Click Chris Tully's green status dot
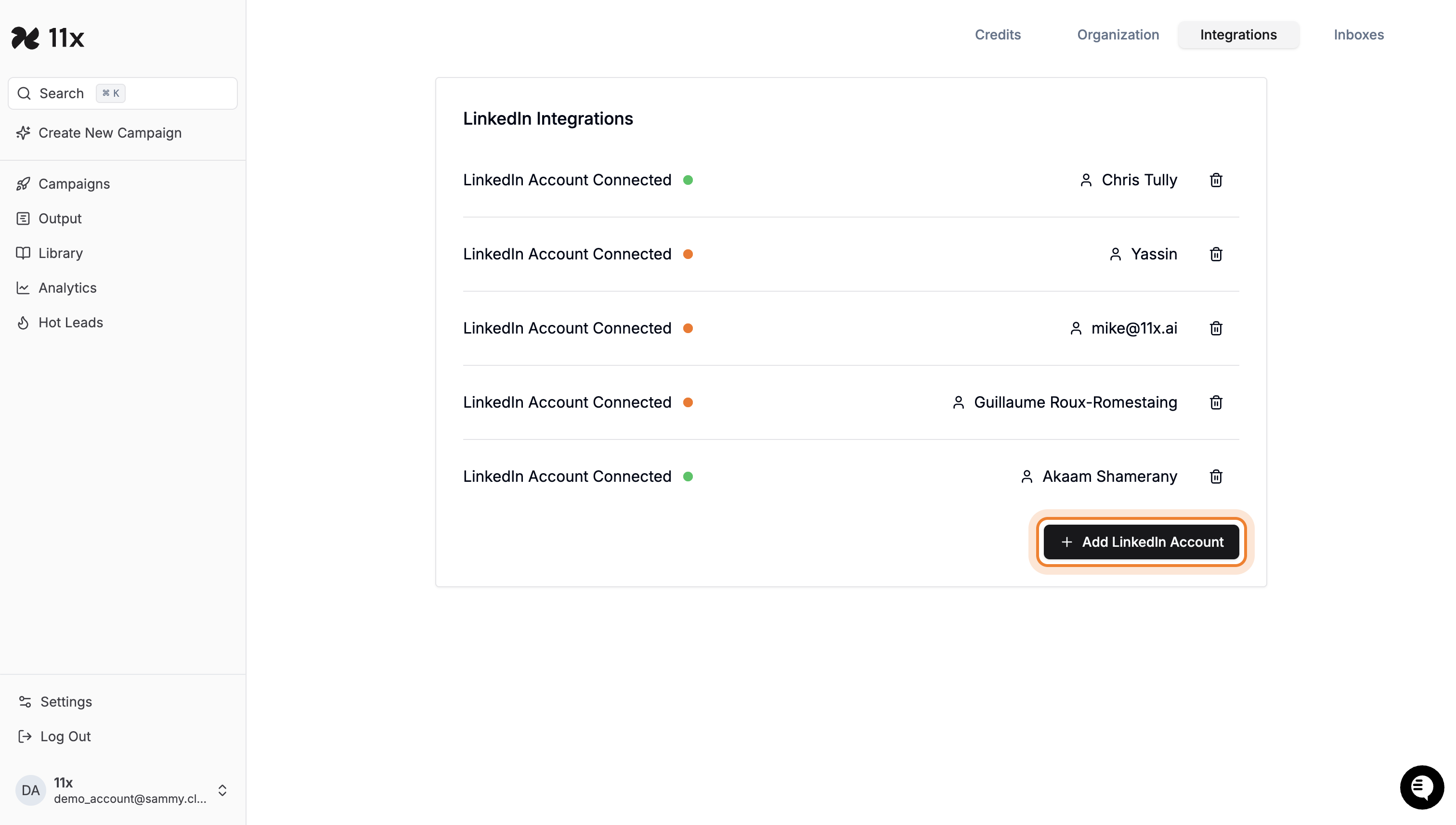Screen dimensions: 1456x825 click(x=688, y=180)
